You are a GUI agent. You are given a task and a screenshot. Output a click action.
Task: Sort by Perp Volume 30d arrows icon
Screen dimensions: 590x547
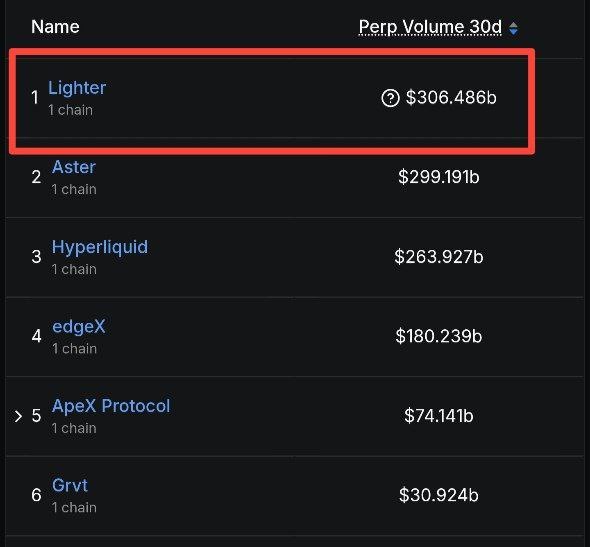pyautogui.click(x=513, y=28)
